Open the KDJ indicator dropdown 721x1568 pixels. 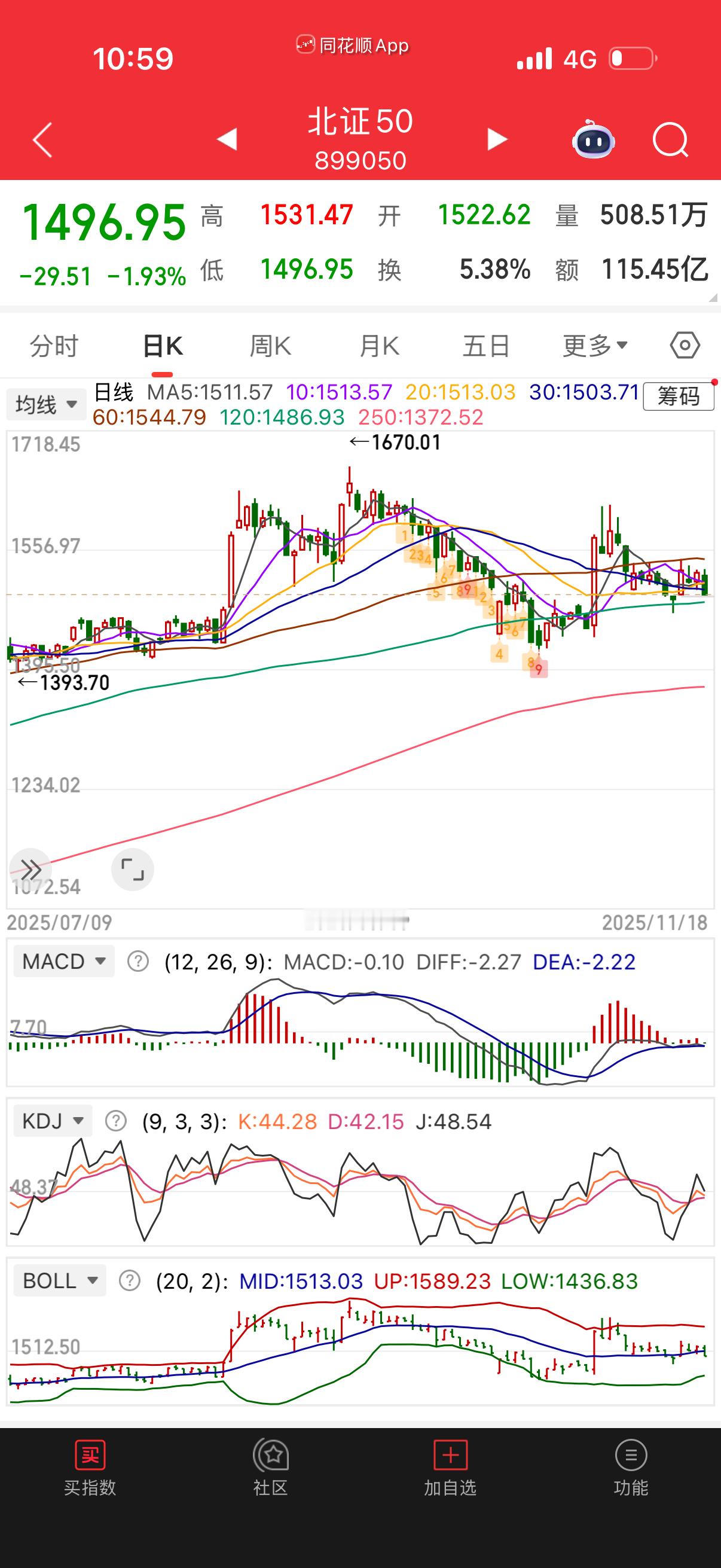tap(53, 1121)
